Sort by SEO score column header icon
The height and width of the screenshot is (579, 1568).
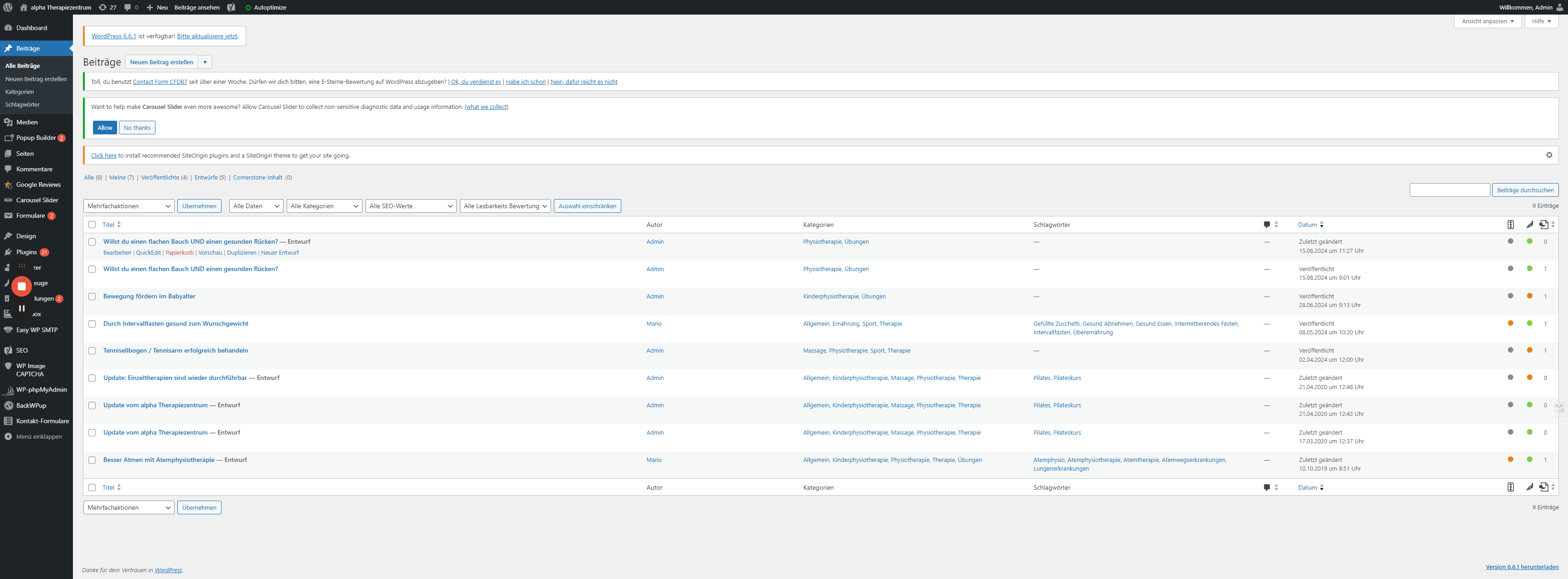1510,225
